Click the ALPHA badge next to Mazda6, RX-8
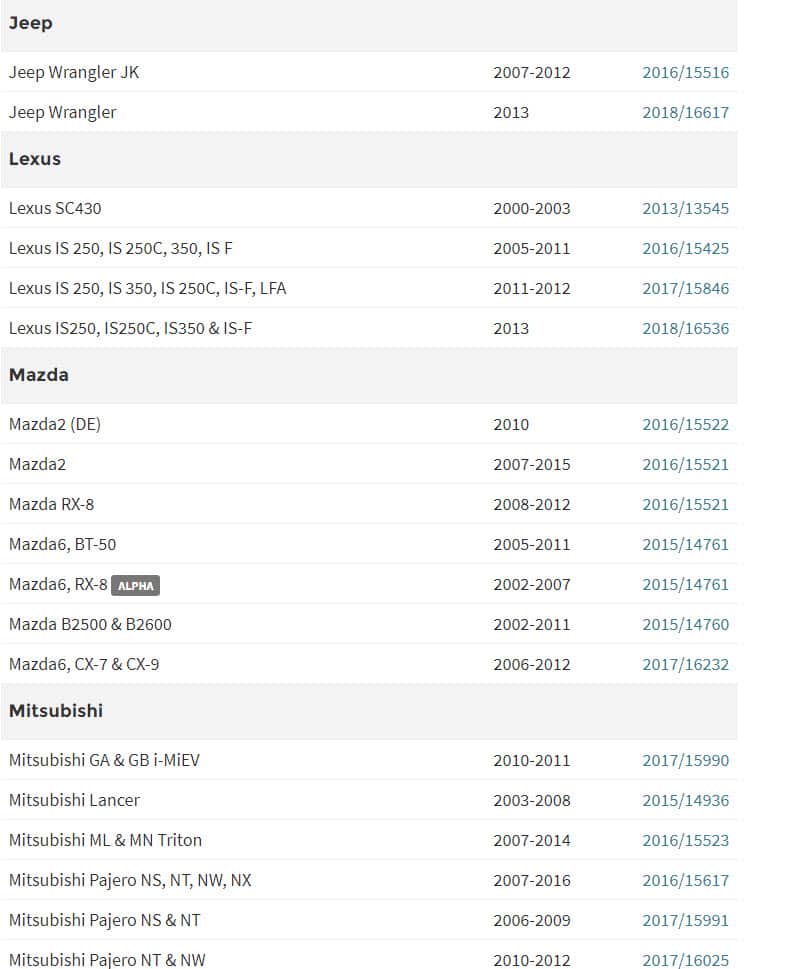The height and width of the screenshot is (969, 790). click(135, 585)
